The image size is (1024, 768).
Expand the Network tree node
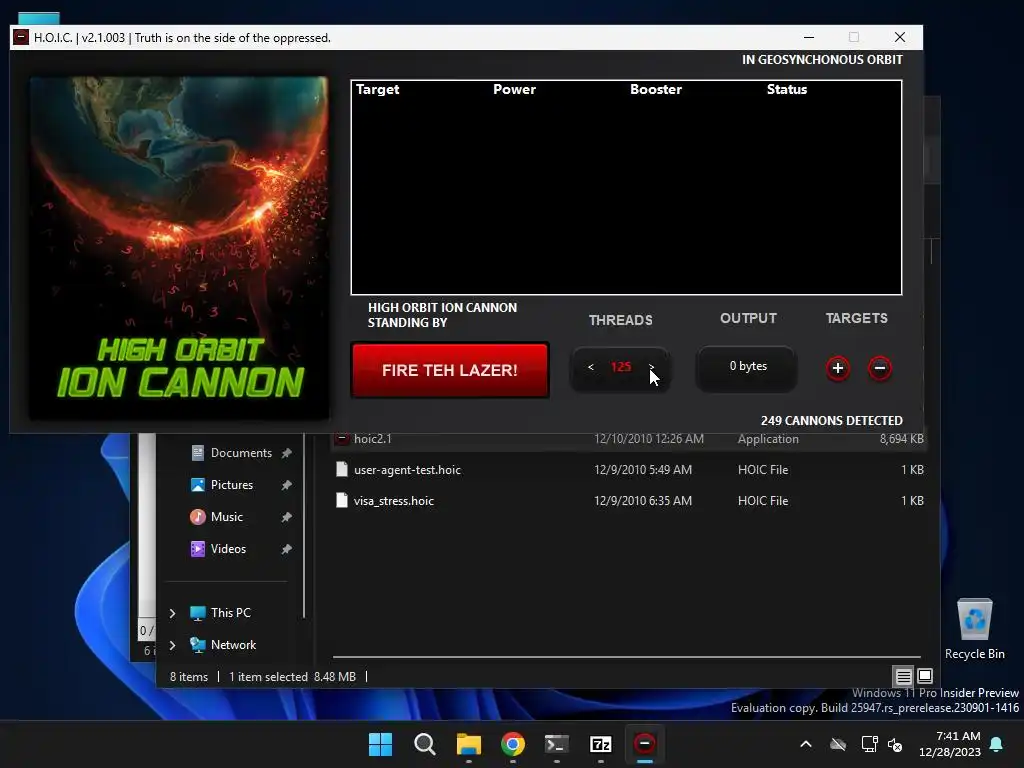point(172,645)
